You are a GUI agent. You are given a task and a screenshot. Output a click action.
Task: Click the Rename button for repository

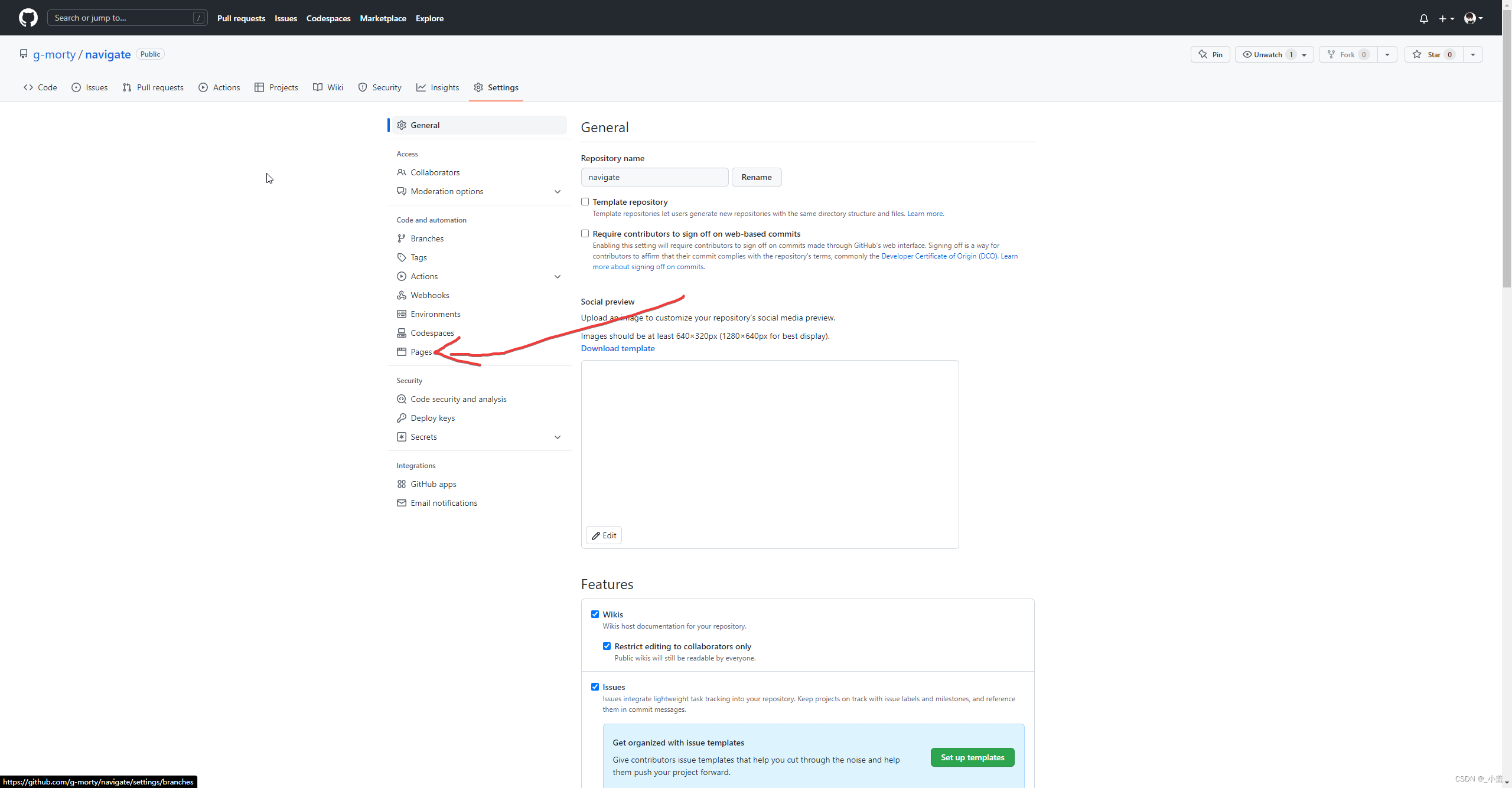tap(757, 177)
